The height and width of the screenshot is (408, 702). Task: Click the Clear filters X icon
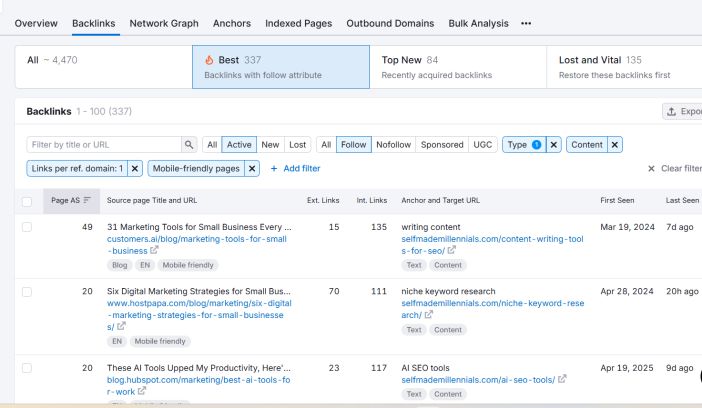(651, 168)
